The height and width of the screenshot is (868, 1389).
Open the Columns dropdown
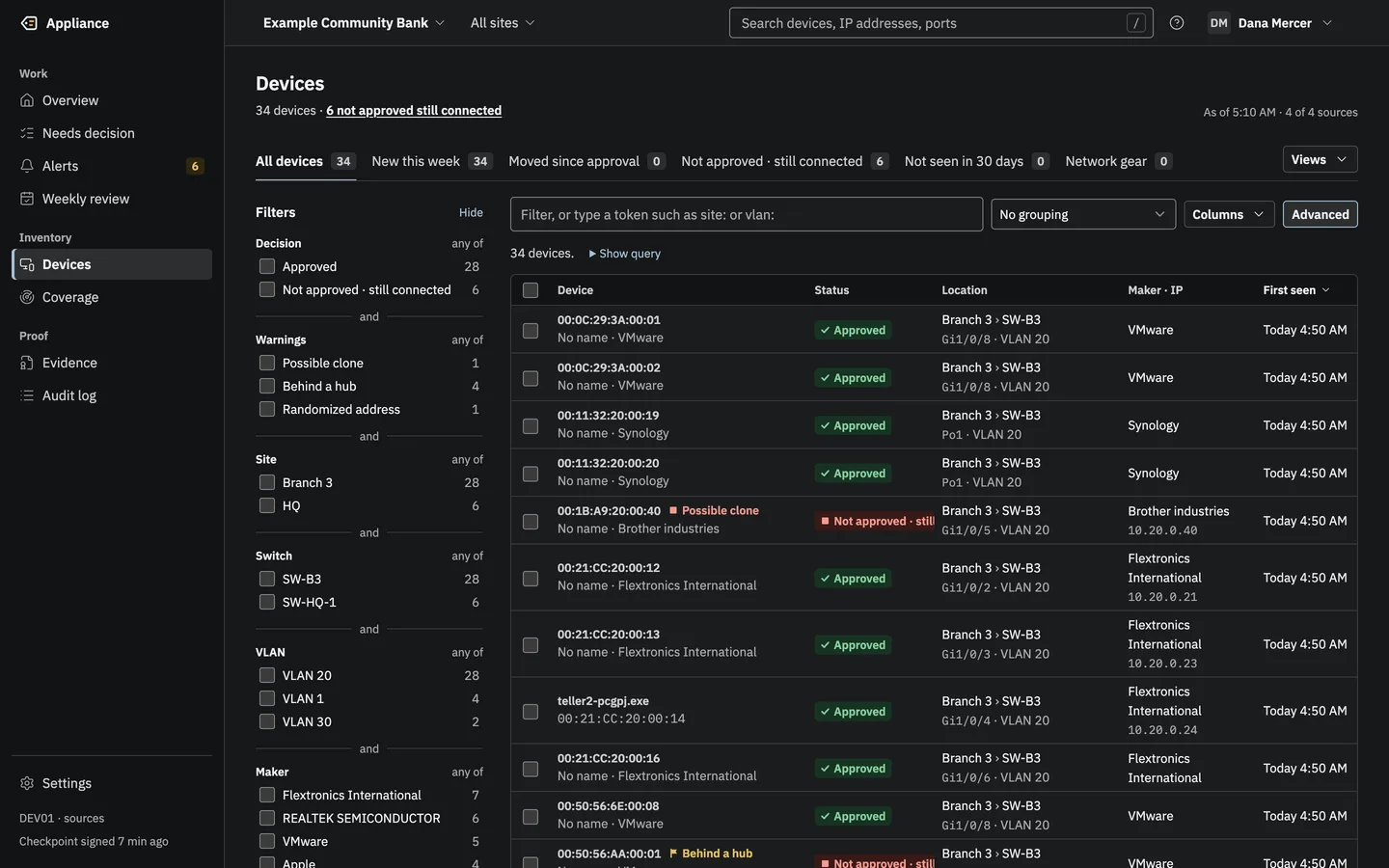point(1229,214)
